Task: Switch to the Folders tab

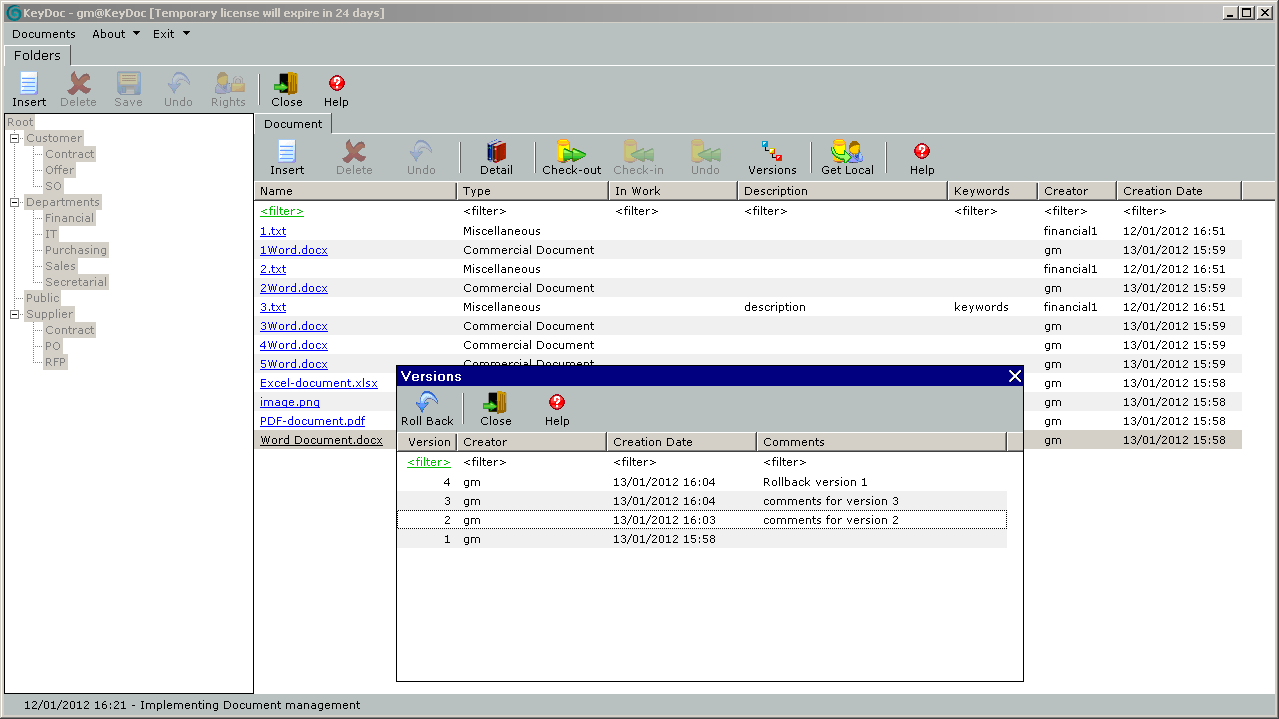Action: (x=37, y=56)
